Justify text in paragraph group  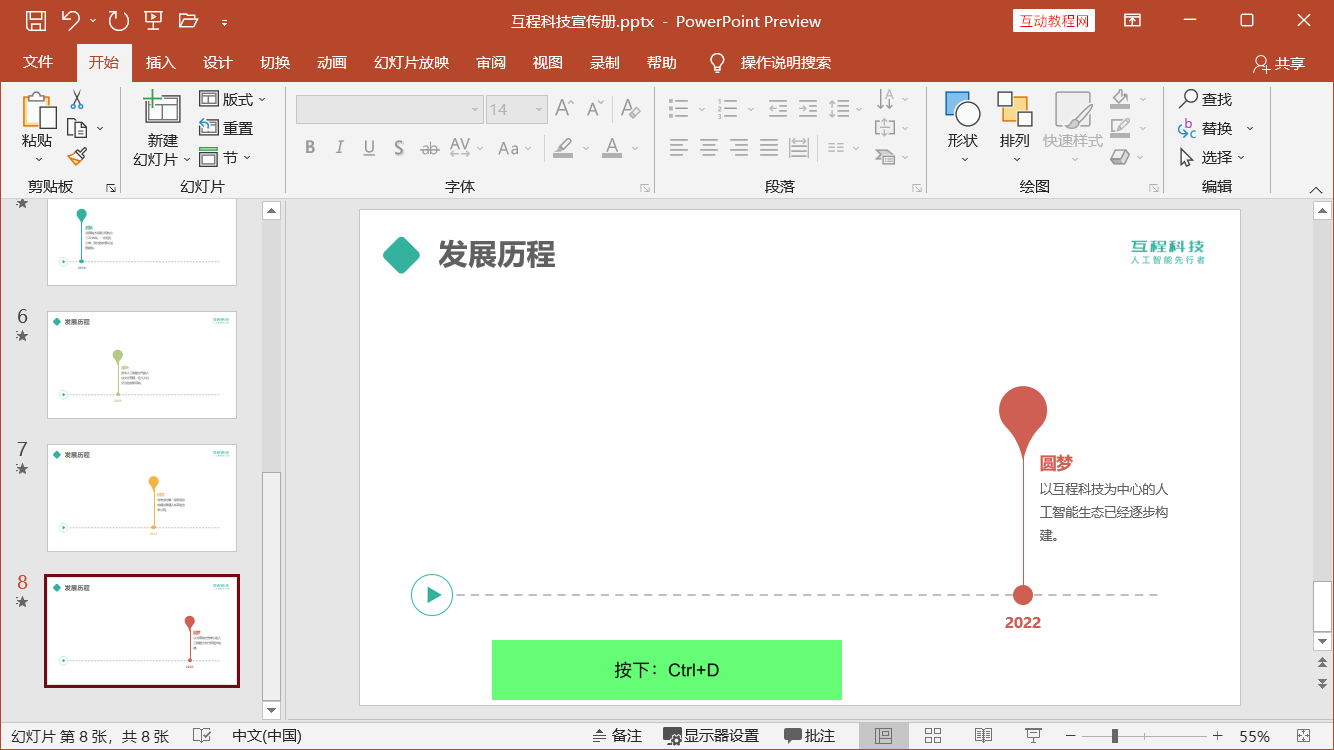coord(769,148)
